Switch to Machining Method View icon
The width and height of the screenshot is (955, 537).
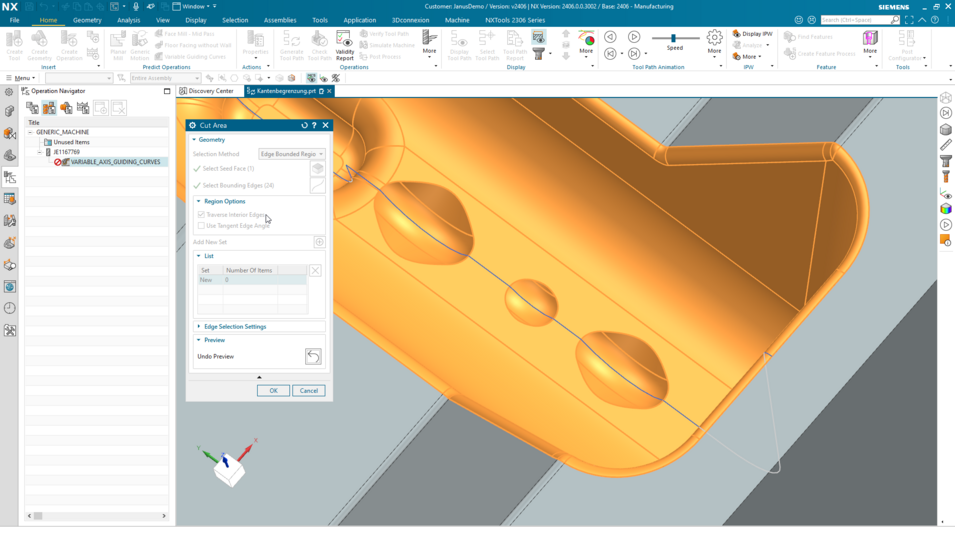click(83, 108)
